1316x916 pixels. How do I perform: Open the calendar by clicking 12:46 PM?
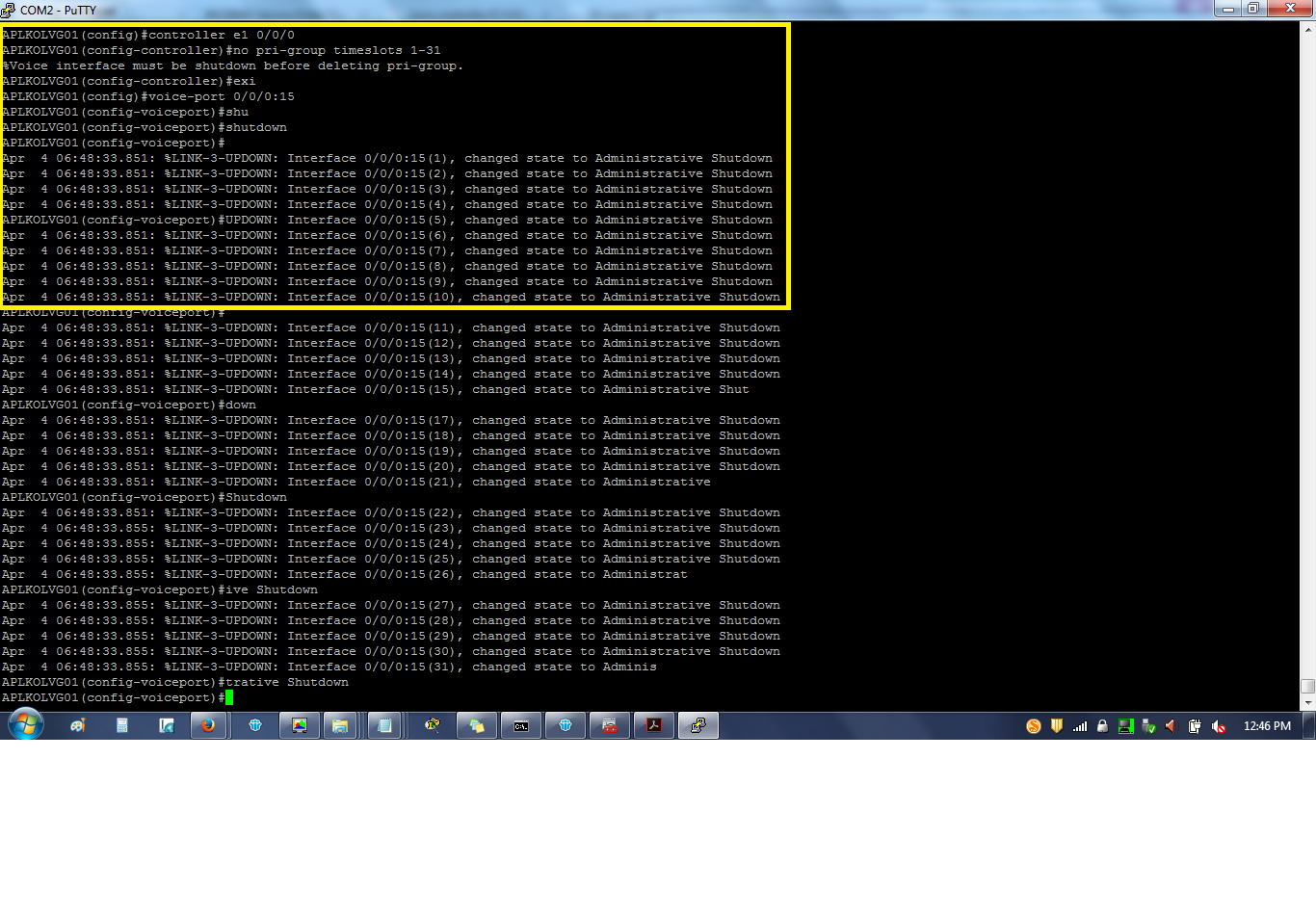coord(1268,726)
